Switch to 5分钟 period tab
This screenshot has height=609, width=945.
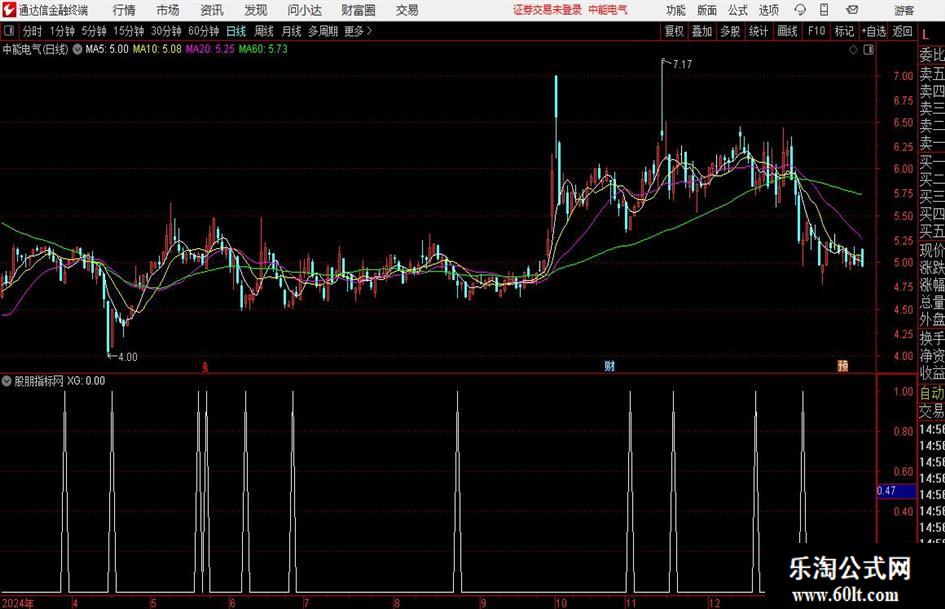tap(94, 31)
